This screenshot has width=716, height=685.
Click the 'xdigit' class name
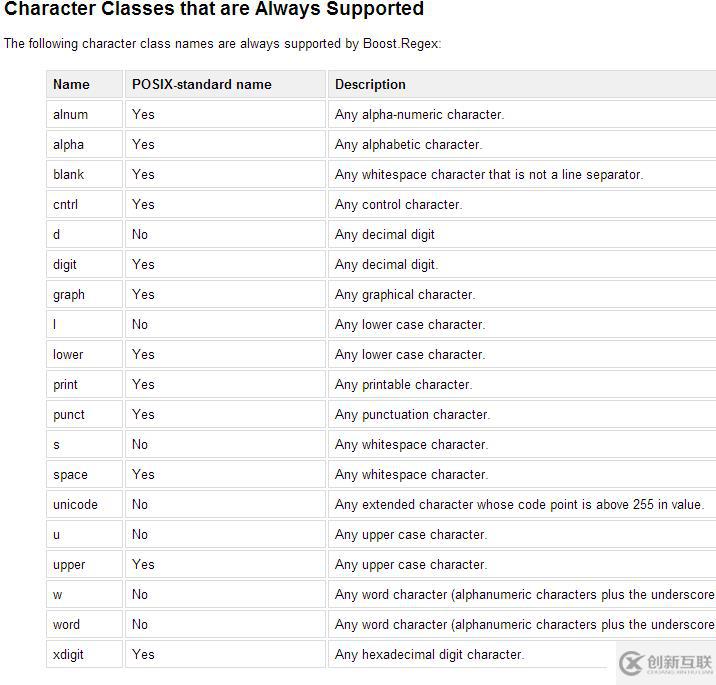(68, 655)
